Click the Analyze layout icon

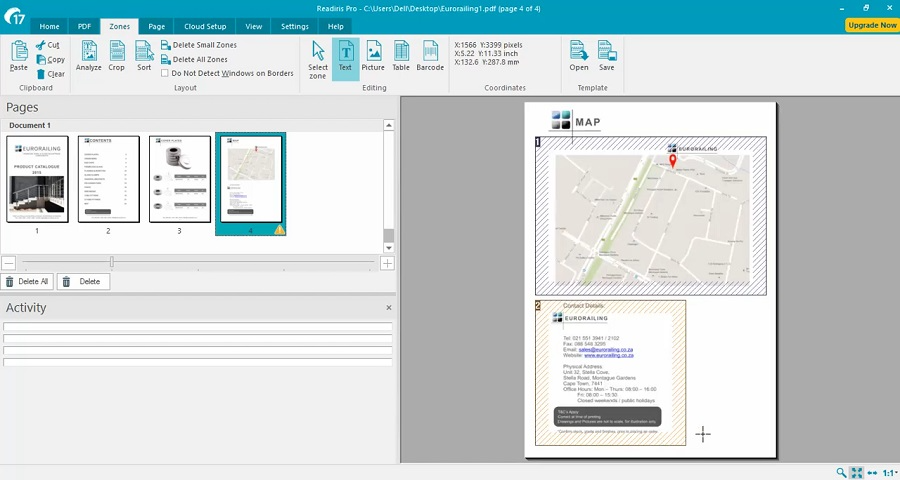pyautogui.click(x=88, y=55)
